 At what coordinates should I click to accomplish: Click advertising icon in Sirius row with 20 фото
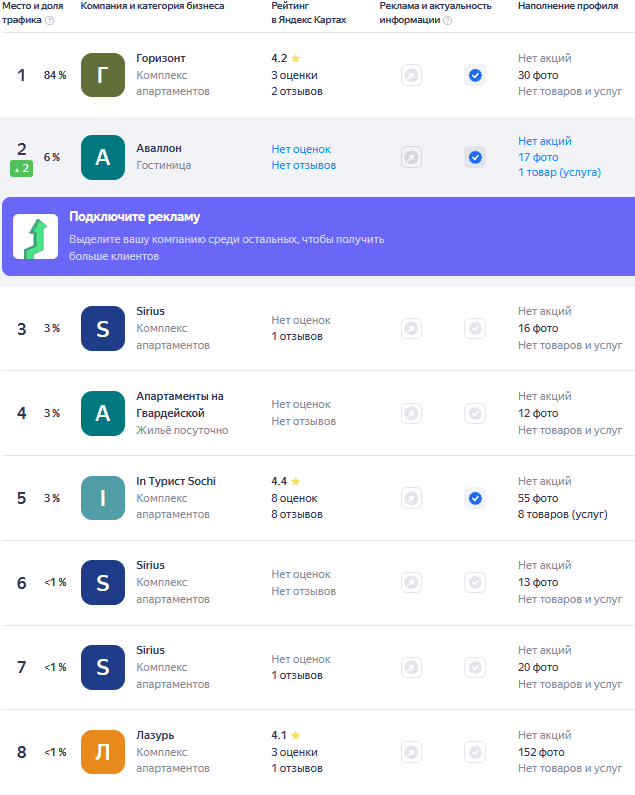[x=411, y=667]
